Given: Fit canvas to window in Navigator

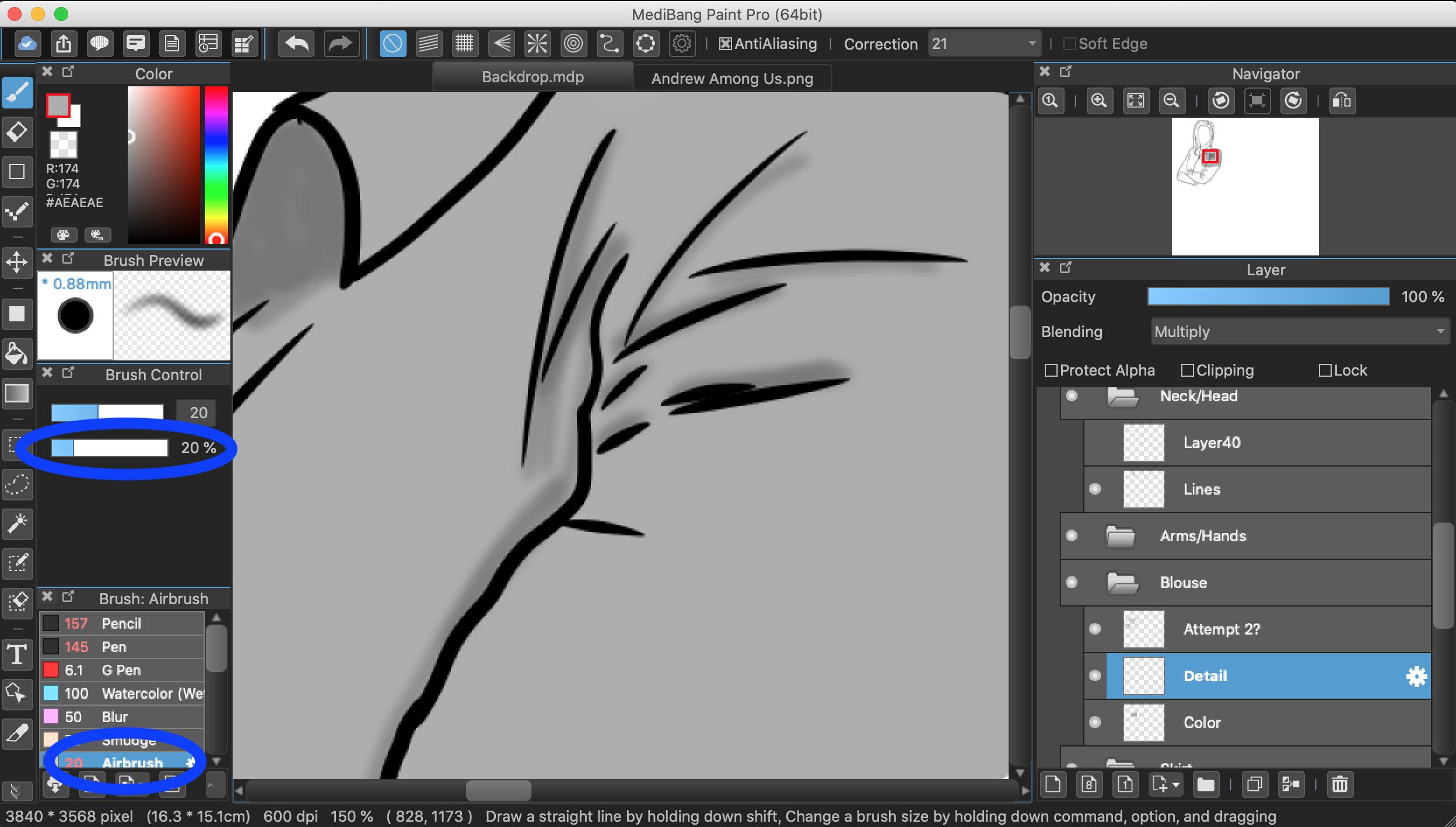Looking at the screenshot, I should point(1135,101).
